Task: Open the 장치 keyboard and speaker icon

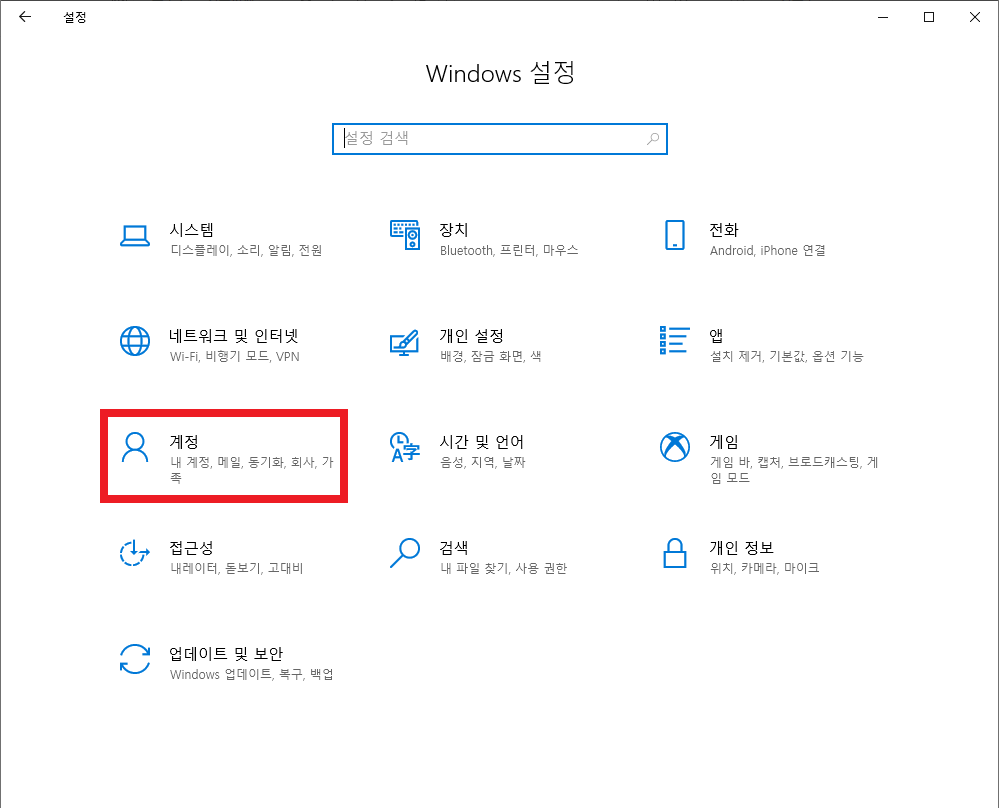Action: coord(405,235)
